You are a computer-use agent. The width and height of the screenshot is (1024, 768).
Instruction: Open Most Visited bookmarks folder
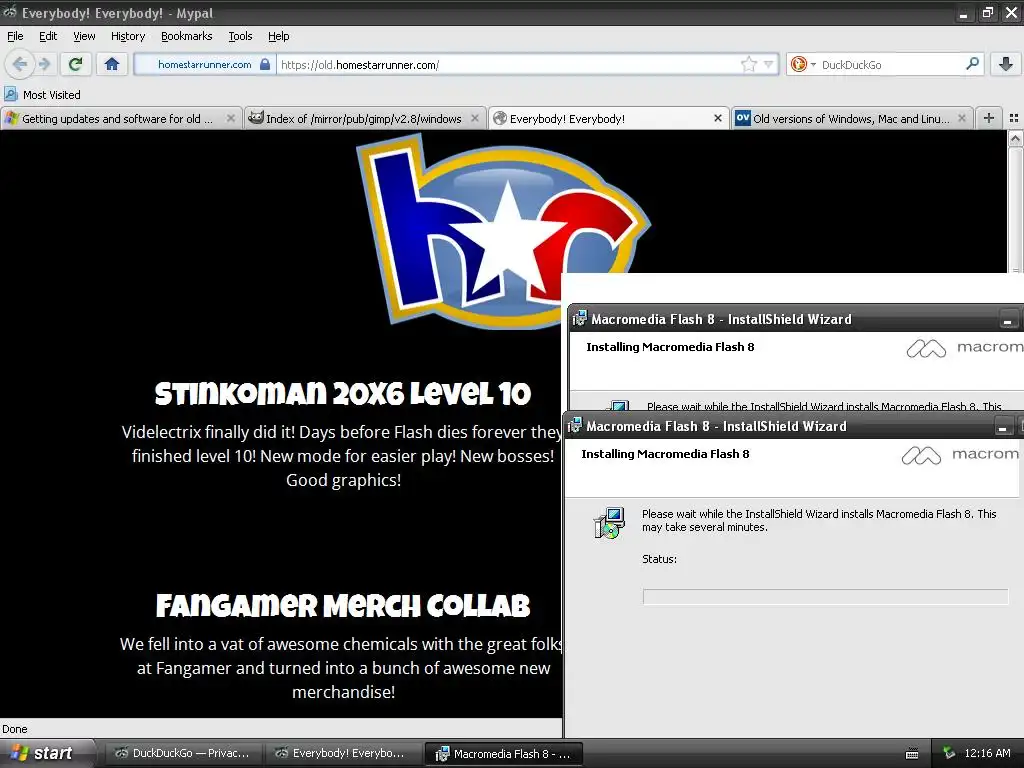pos(42,95)
